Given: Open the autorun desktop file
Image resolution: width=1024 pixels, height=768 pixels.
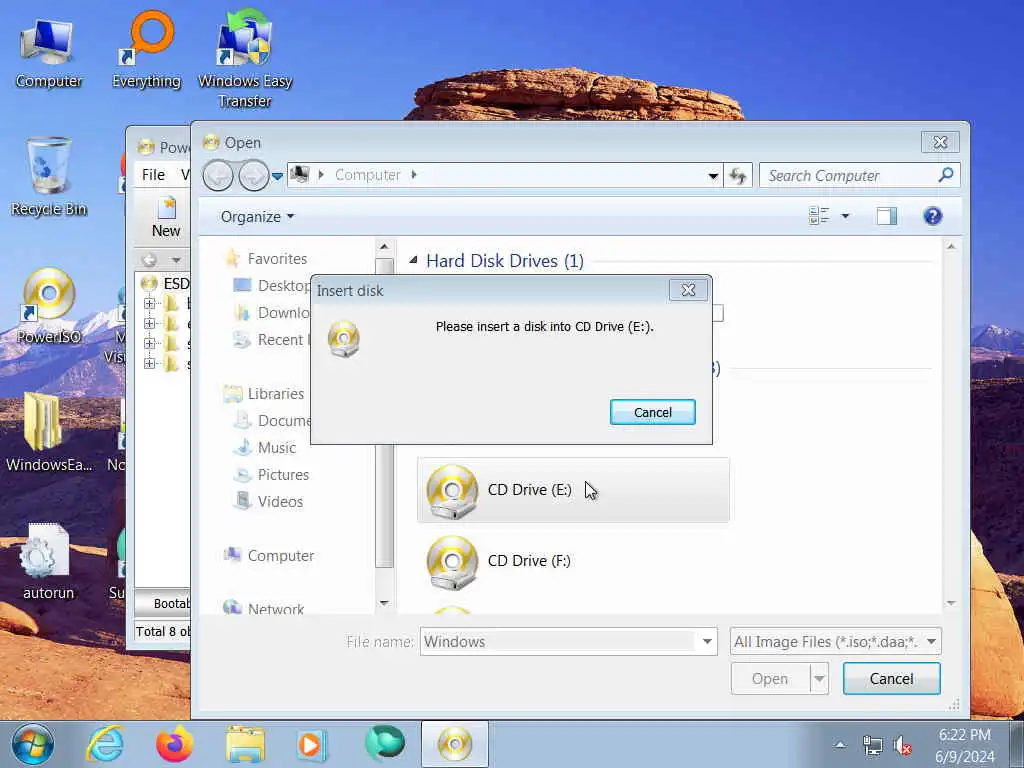Looking at the screenshot, I should (48, 562).
